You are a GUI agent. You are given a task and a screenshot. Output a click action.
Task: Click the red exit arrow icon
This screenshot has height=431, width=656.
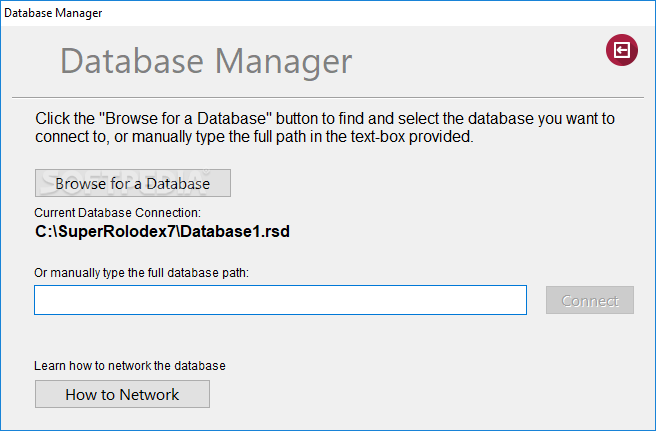622,50
